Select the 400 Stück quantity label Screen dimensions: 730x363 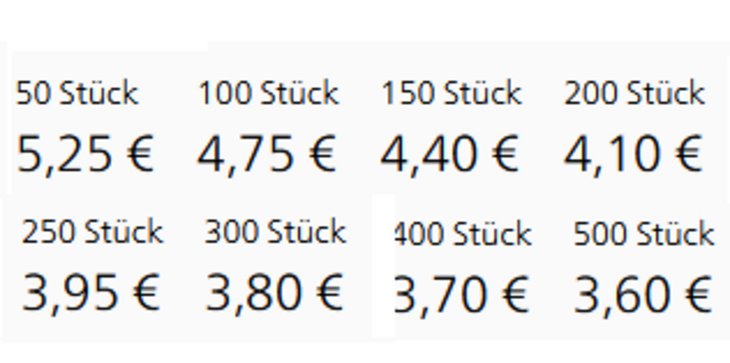coord(462,234)
